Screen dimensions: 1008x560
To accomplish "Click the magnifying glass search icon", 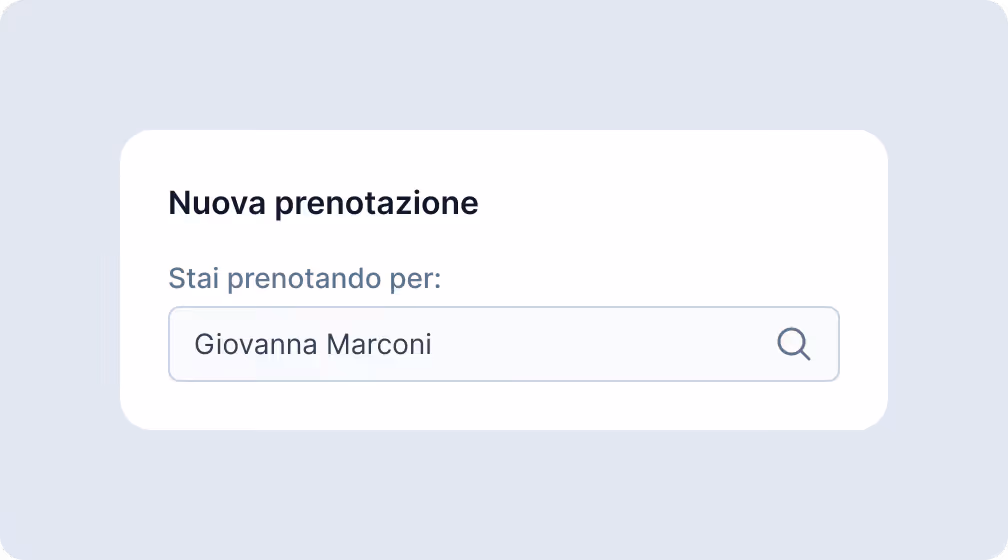I will click(793, 344).
